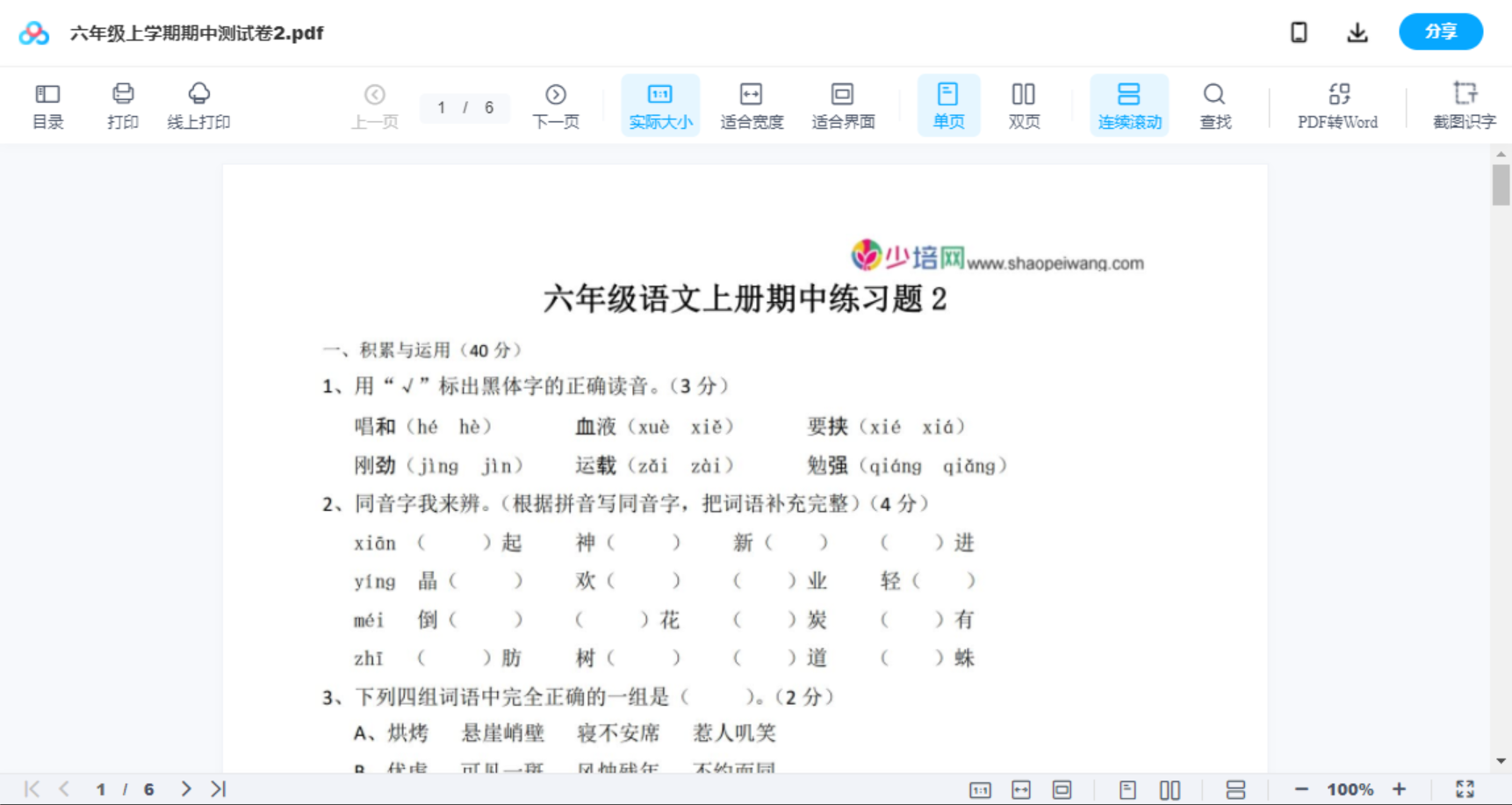
Task: Toggle 双页 two-page view mode
Action: (x=1024, y=105)
